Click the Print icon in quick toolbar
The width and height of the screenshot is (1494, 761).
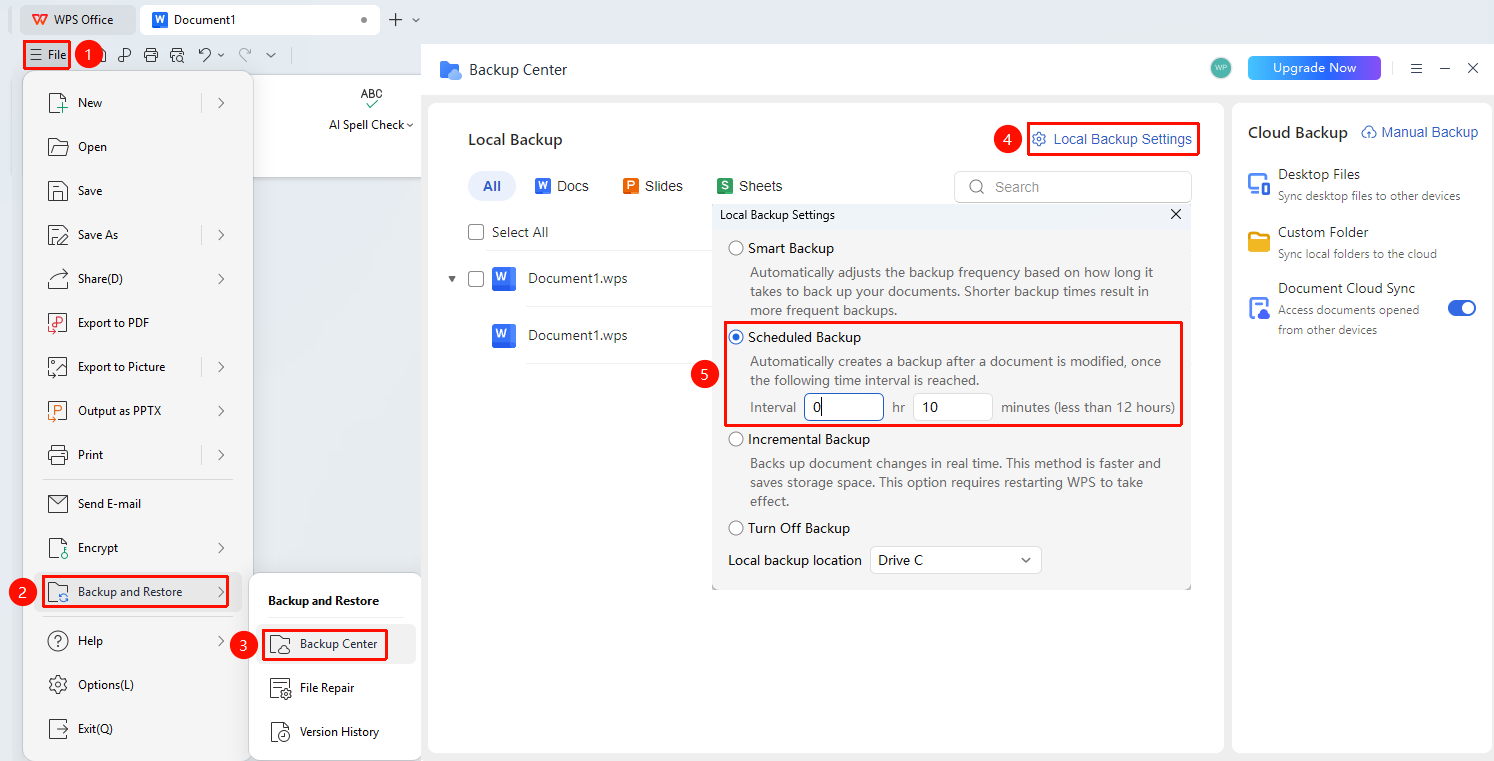[151, 55]
